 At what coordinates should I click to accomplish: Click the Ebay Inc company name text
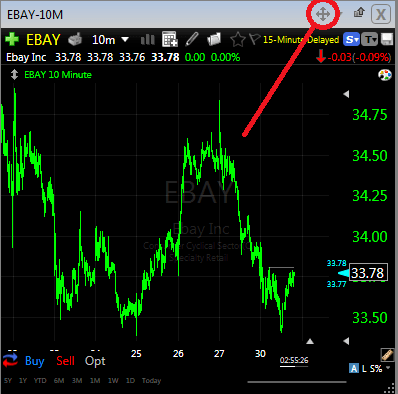click(x=26, y=57)
